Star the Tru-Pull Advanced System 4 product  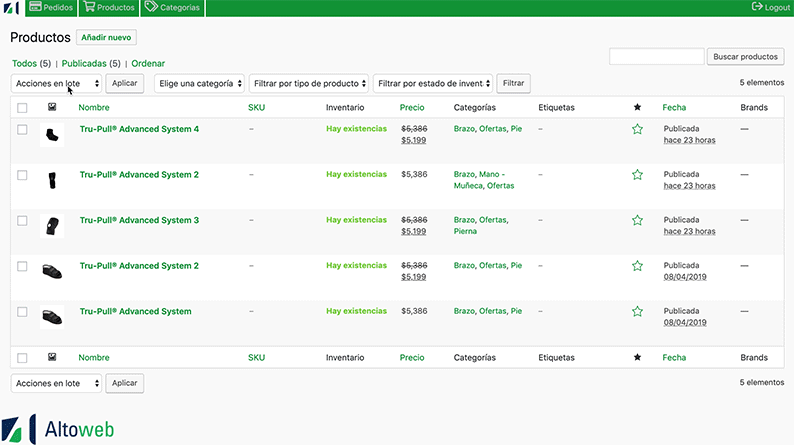[x=637, y=129]
